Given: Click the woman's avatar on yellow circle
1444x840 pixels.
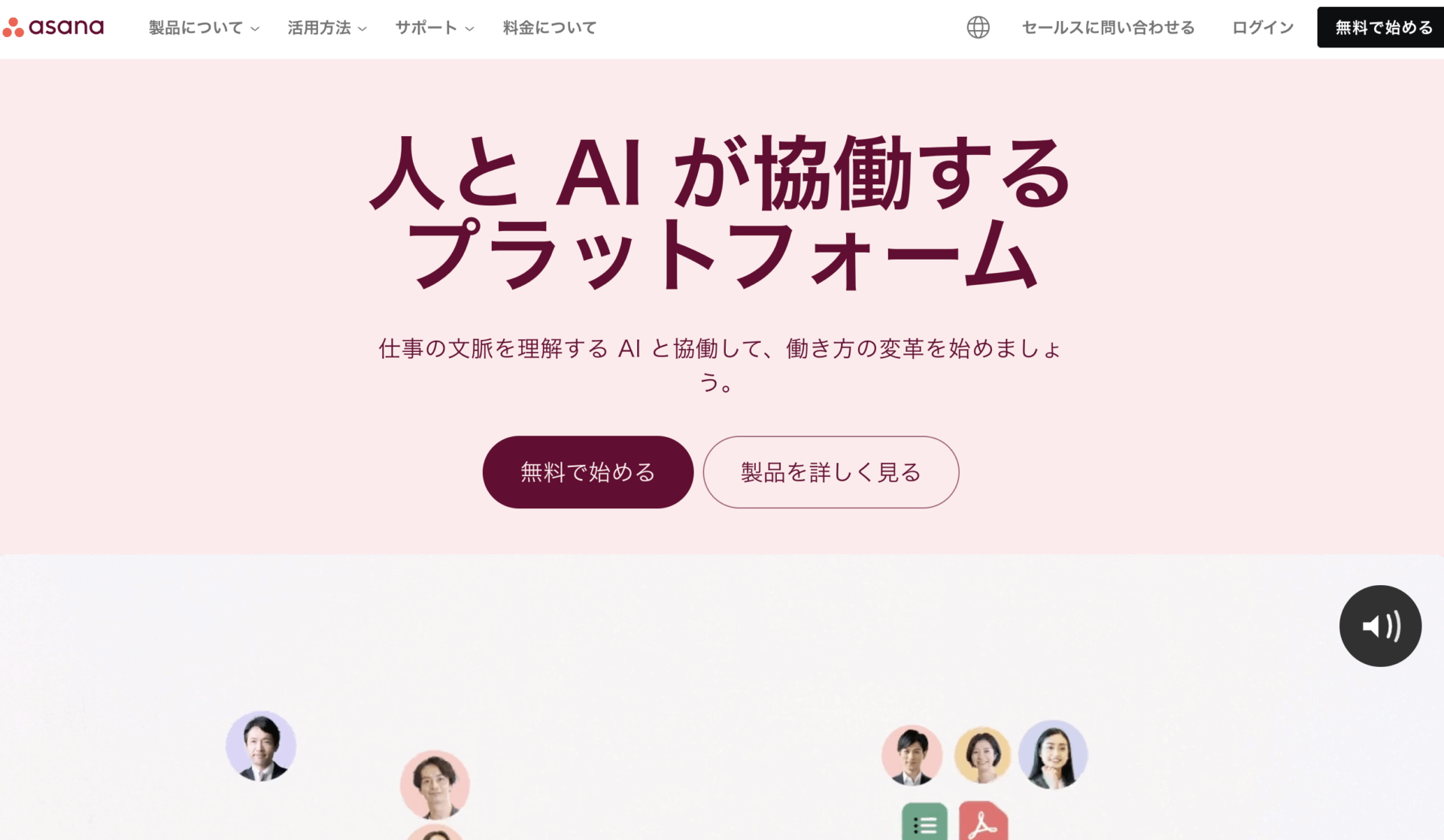Looking at the screenshot, I should pyautogui.click(x=982, y=755).
